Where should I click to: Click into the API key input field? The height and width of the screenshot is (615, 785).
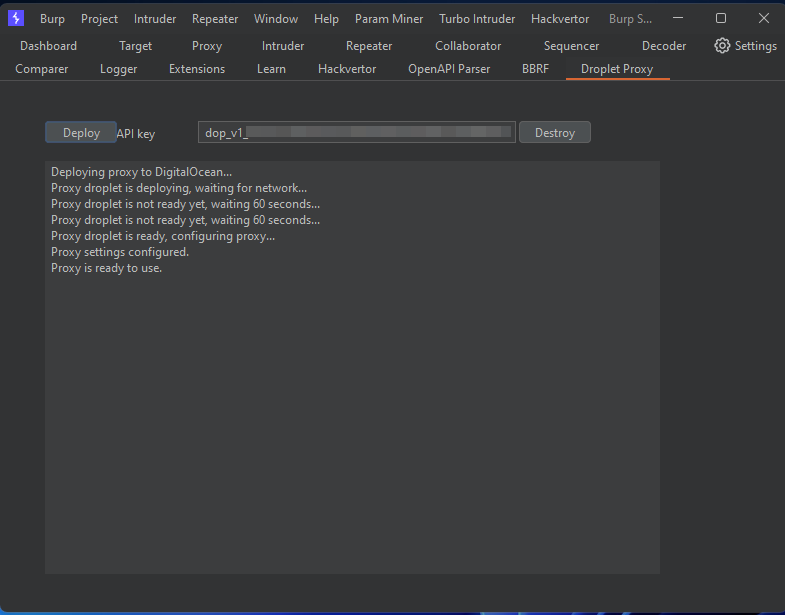click(x=356, y=133)
